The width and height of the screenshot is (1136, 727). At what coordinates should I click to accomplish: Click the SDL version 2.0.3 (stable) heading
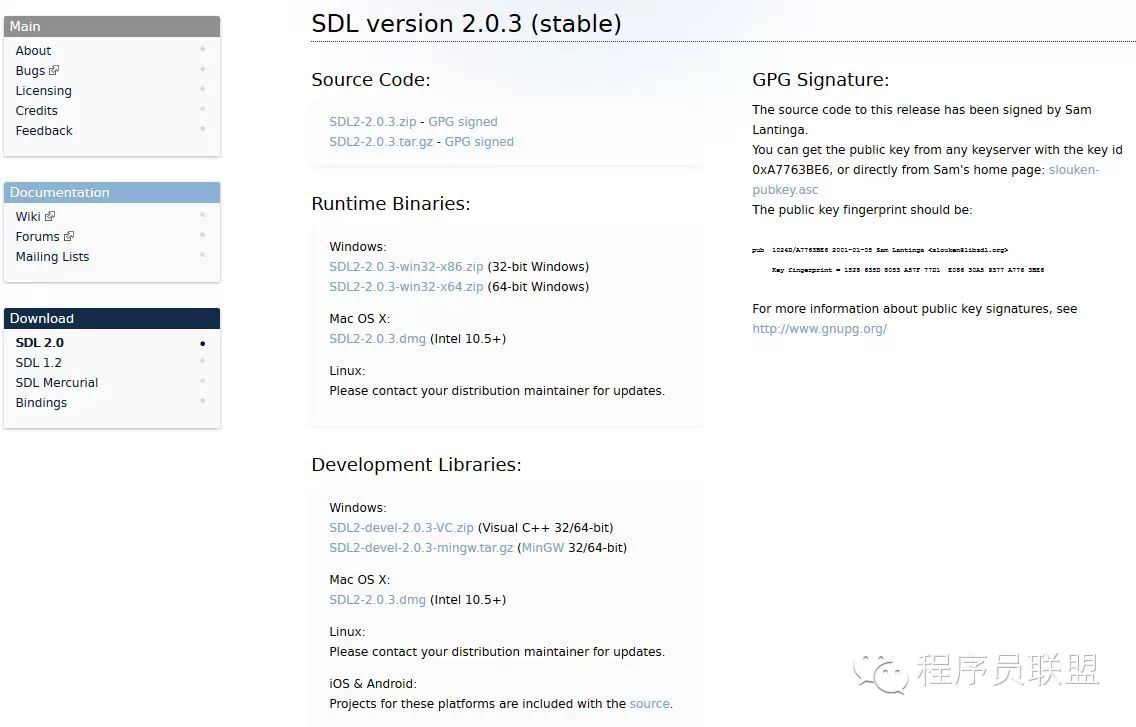[467, 24]
